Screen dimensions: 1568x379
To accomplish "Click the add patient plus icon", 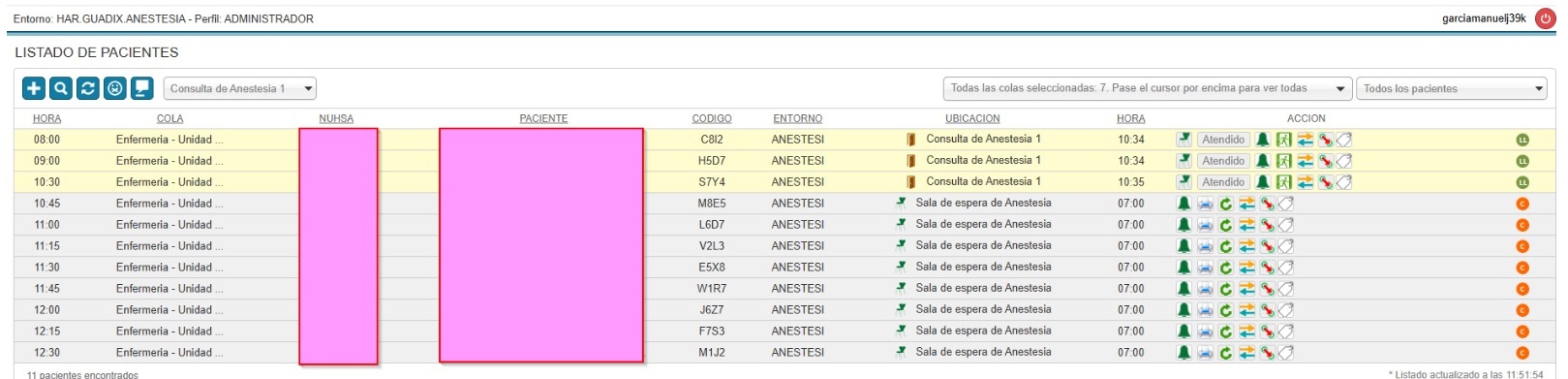I will click(x=34, y=88).
